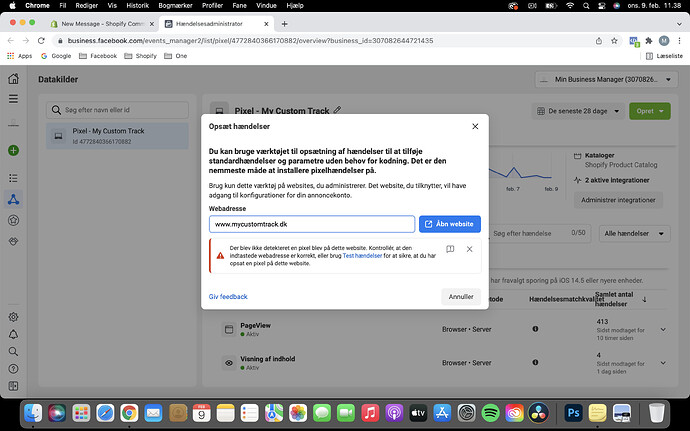Open the home icon in Facebook sidebar
The width and height of the screenshot is (690, 431).
tap(14, 79)
